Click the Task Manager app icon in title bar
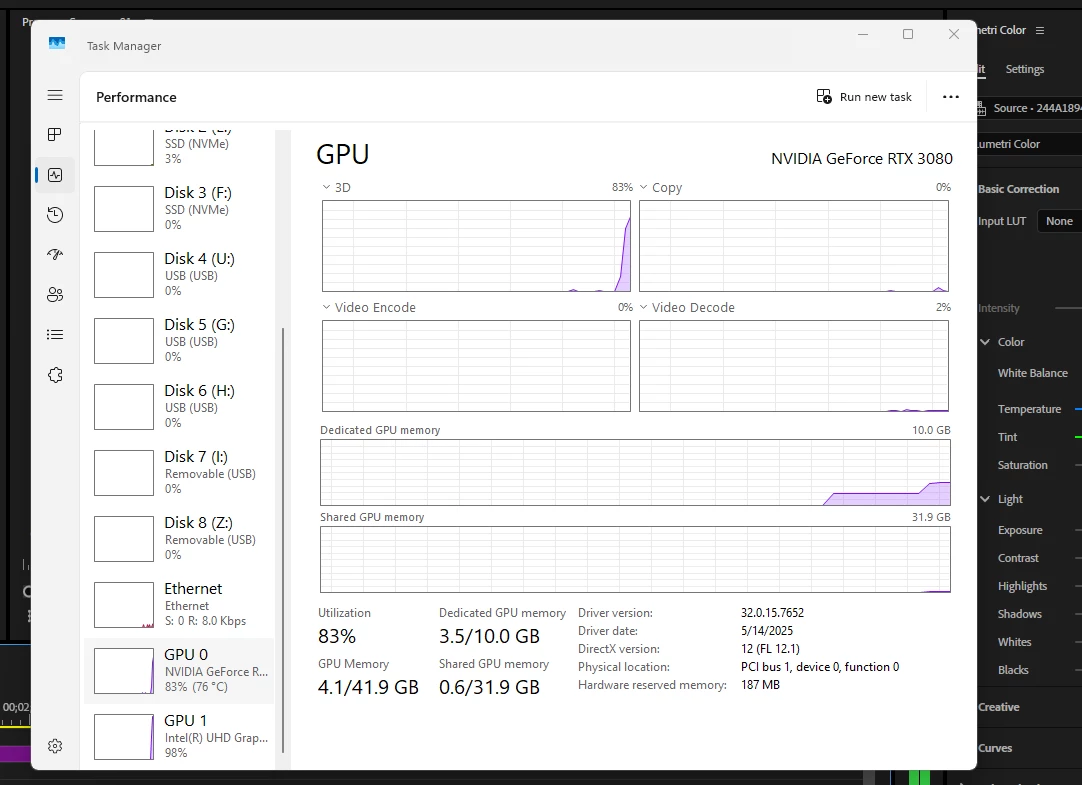This screenshot has width=1082, height=785. 57,44
